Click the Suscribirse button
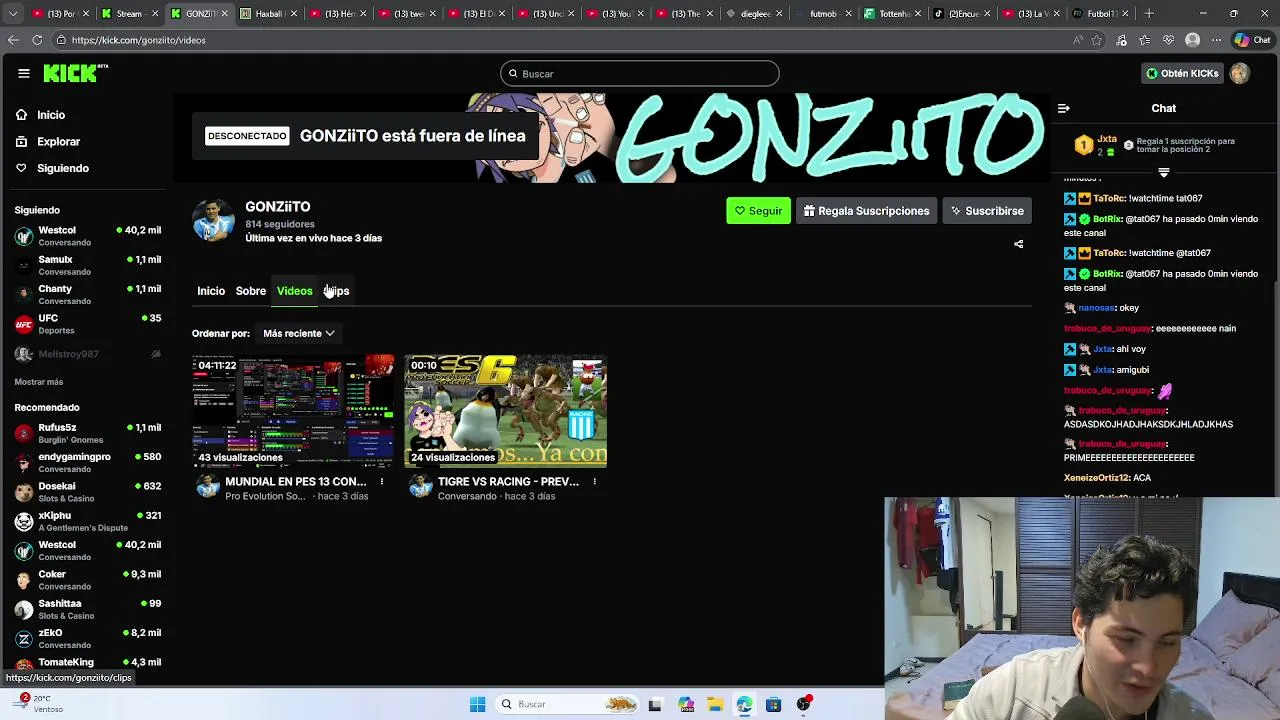1280x720 pixels. tap(987, 211)
